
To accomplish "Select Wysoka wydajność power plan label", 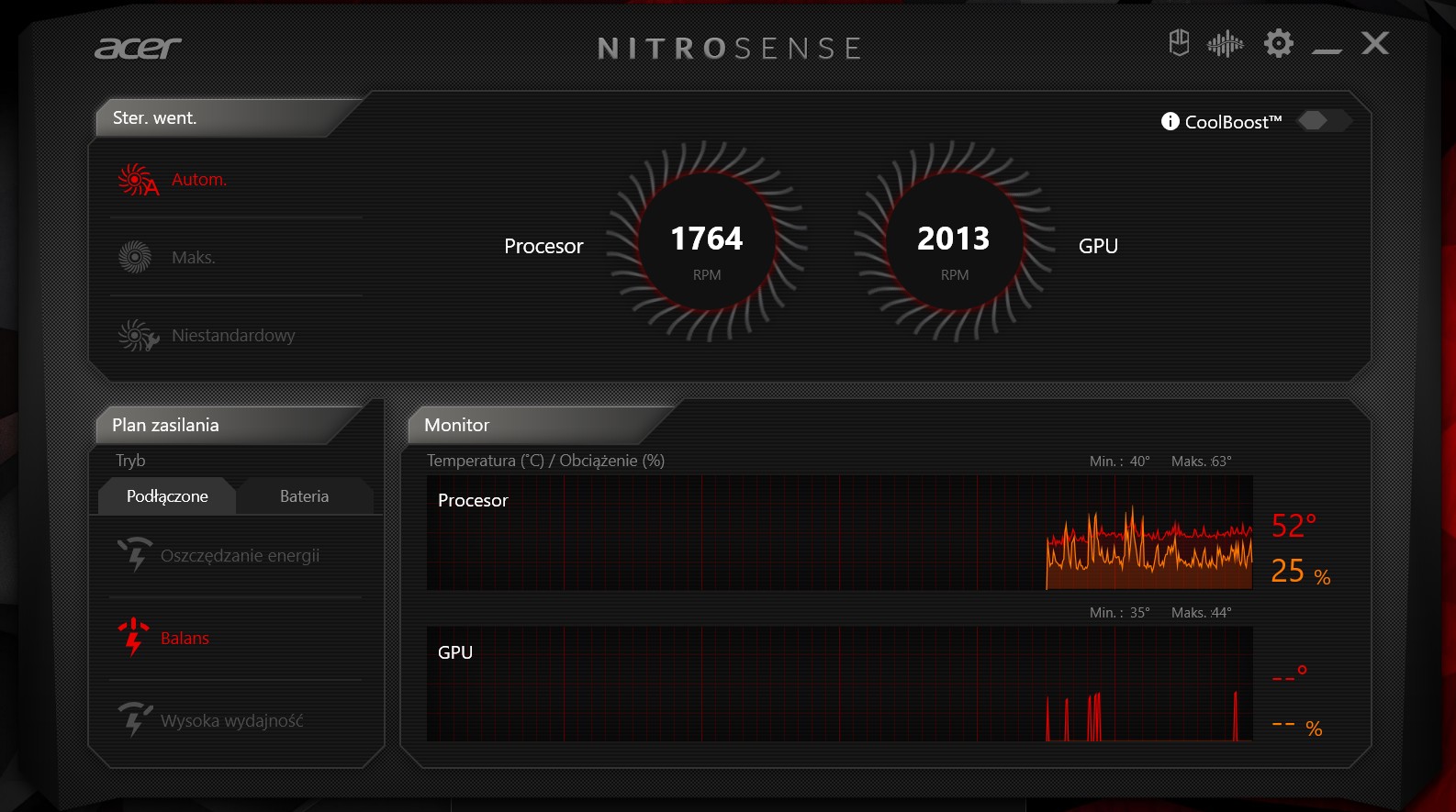I will [231, 721].
